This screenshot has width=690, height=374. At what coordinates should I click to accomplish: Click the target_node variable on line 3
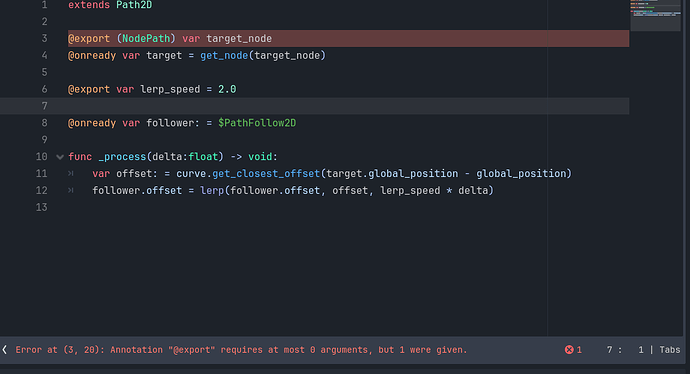coord(239,39)
